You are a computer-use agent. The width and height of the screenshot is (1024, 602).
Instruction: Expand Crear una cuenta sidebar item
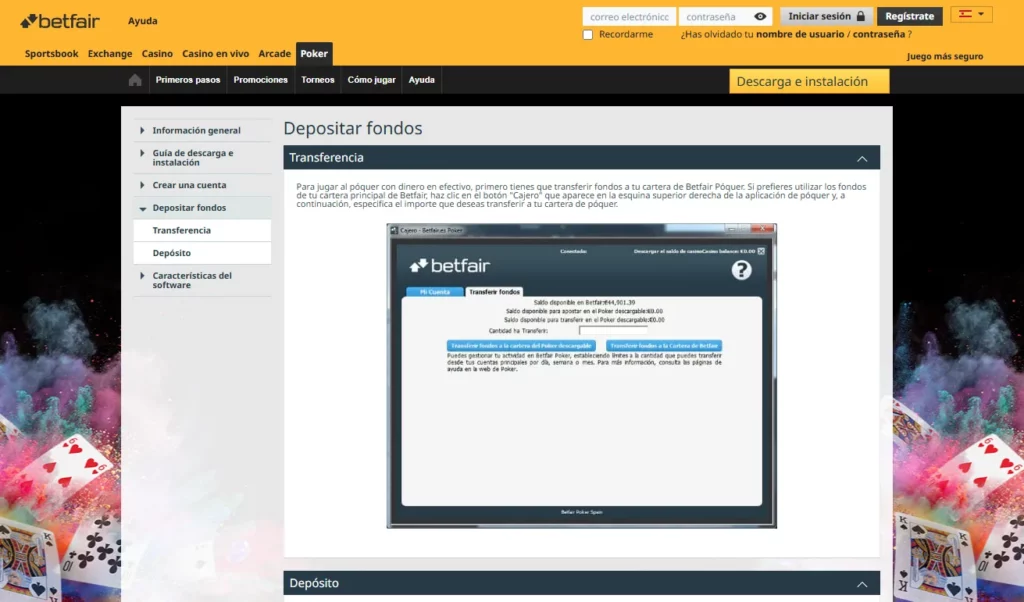[x=202, y=185]
